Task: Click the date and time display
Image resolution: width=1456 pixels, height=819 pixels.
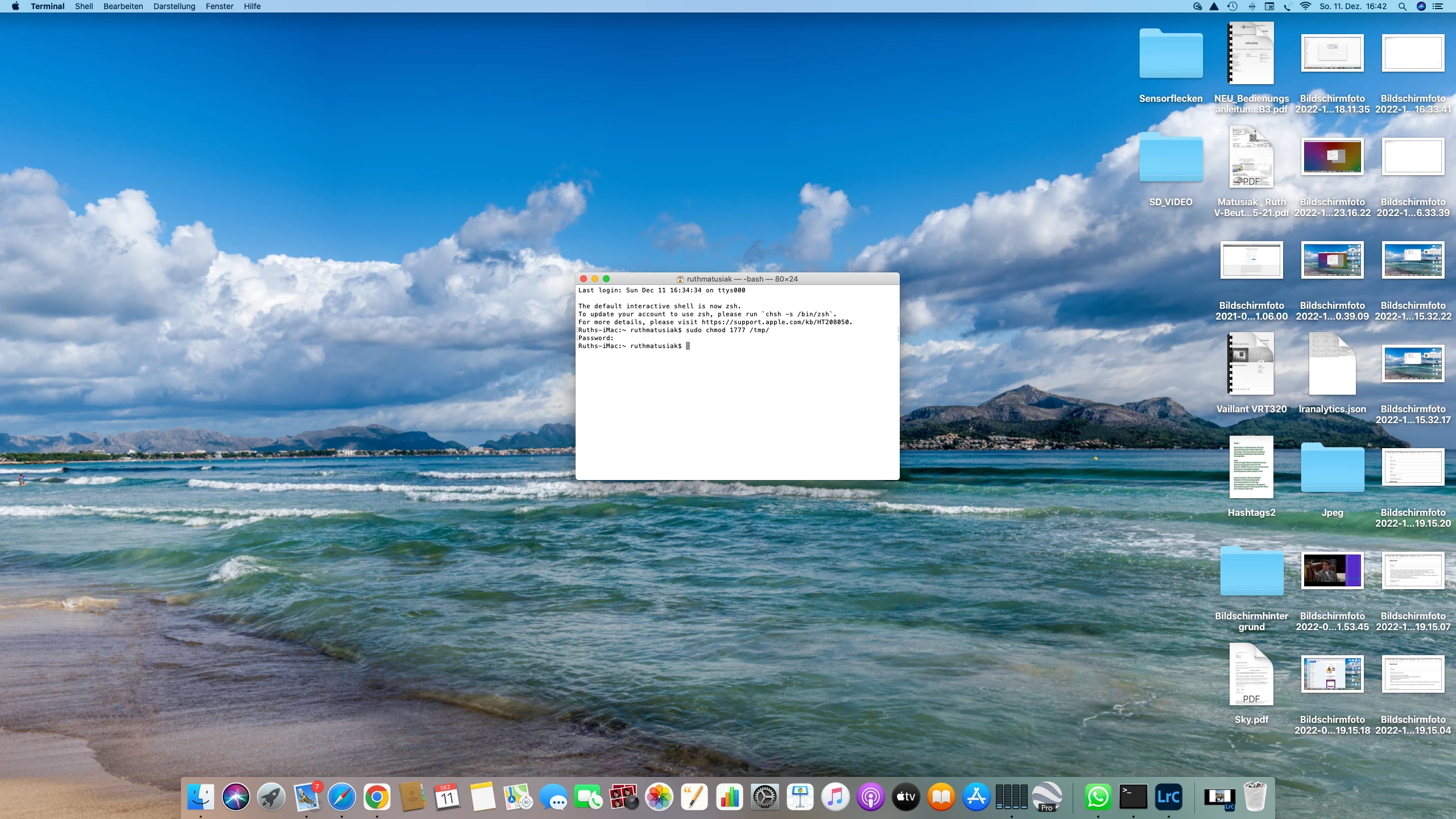Action: pos(1353,6)
